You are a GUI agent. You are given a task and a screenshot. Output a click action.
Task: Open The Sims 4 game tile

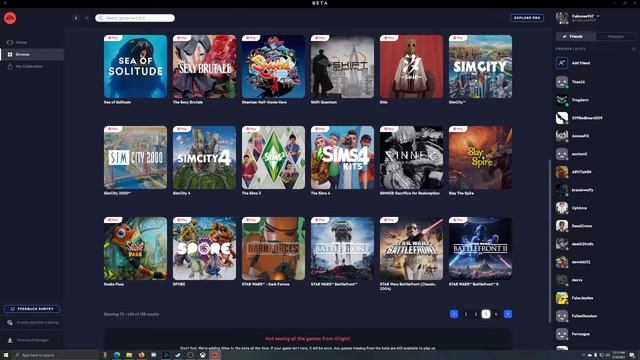(x=342, y=158)
